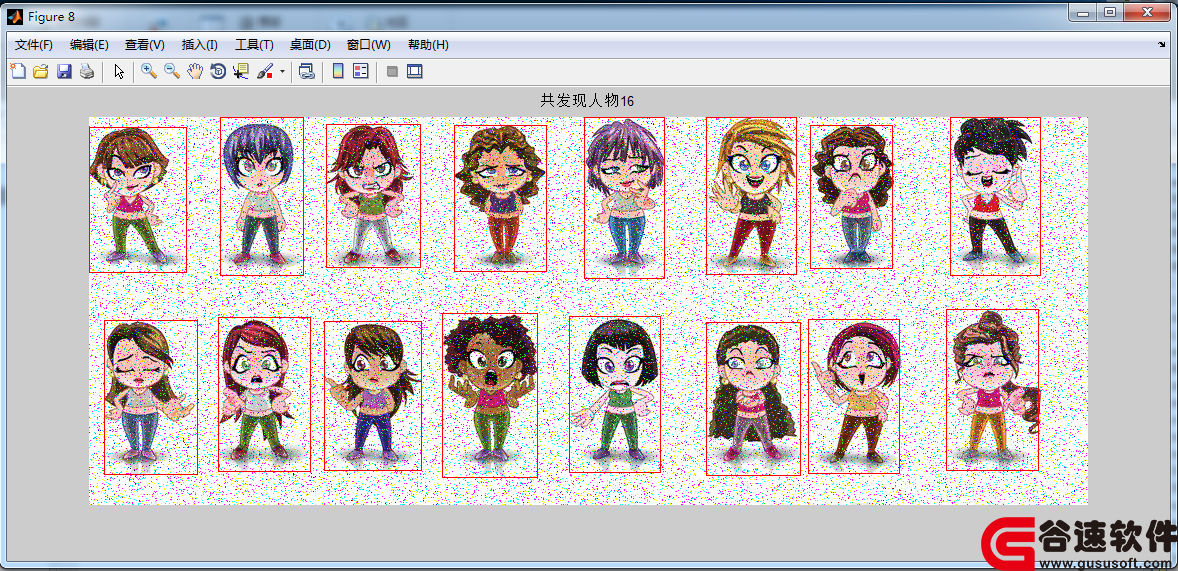The image size is (1178, 571).
Task: Click the New Figure icon
Action: [17, 71]
